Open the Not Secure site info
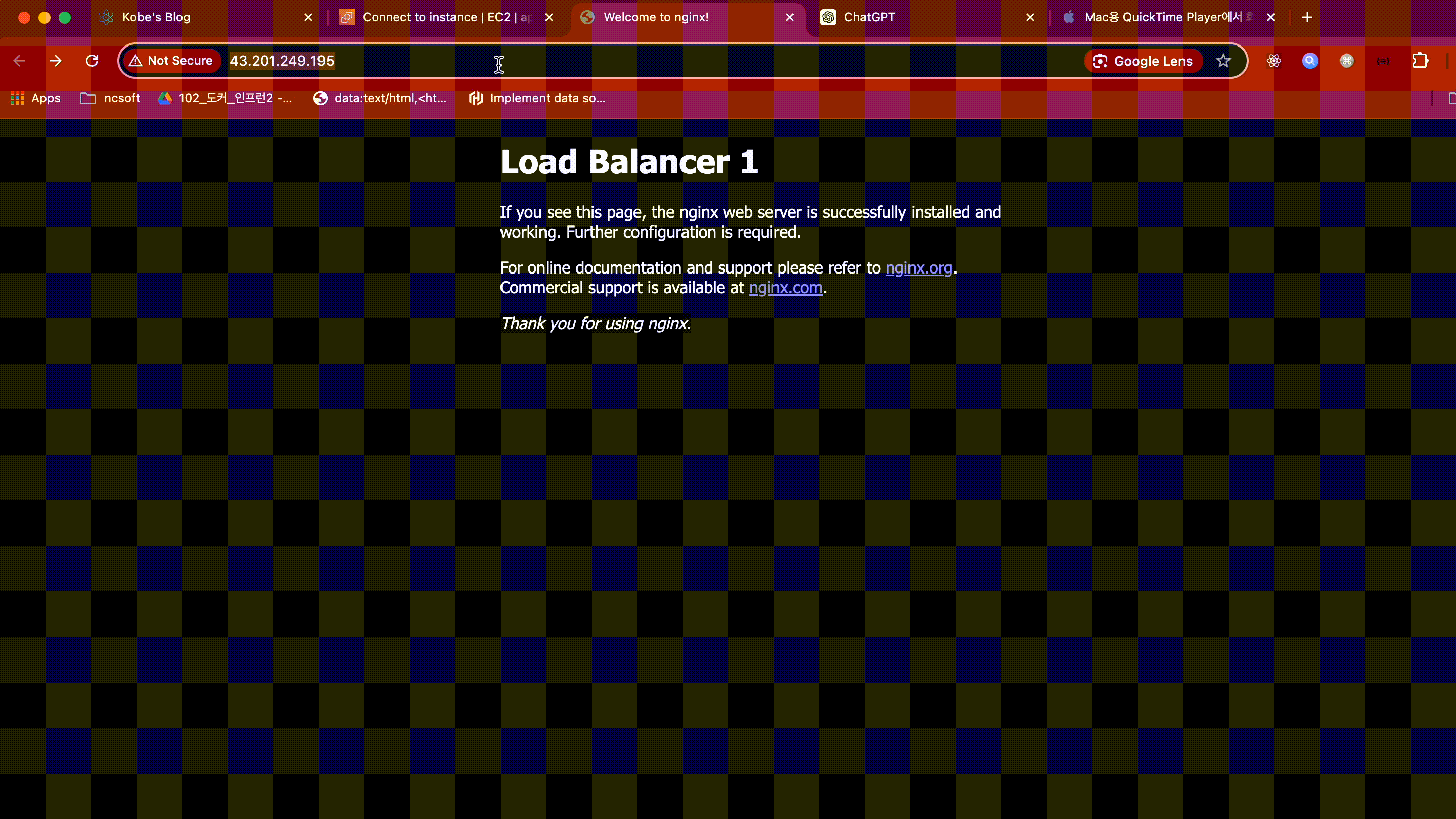The width and height of the screenshot is (1456, 819). (x=171, y=61)
